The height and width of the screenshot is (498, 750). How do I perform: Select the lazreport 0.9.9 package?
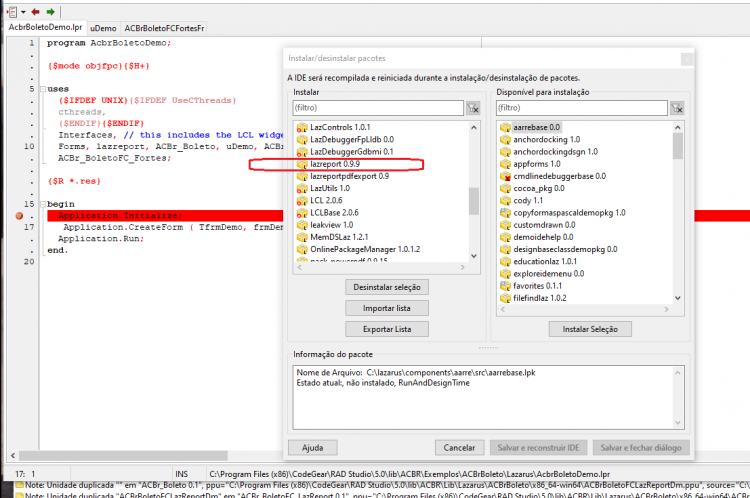click(x=334, y=164)
